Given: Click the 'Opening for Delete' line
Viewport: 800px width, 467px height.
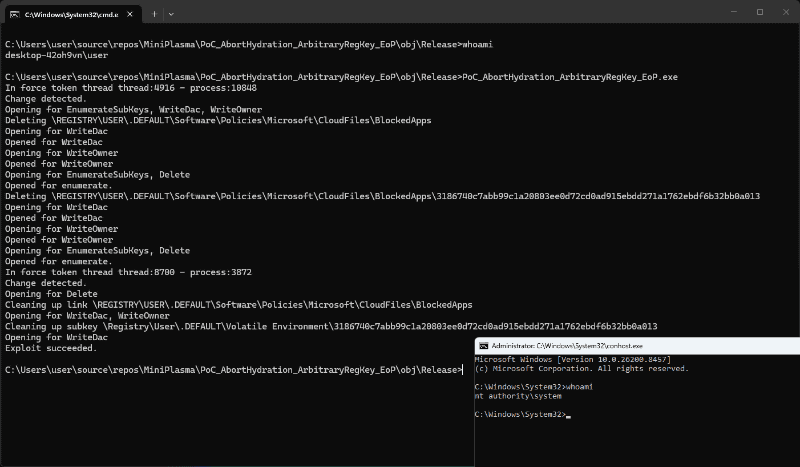Looking at the screenshot, I should 51,294.
